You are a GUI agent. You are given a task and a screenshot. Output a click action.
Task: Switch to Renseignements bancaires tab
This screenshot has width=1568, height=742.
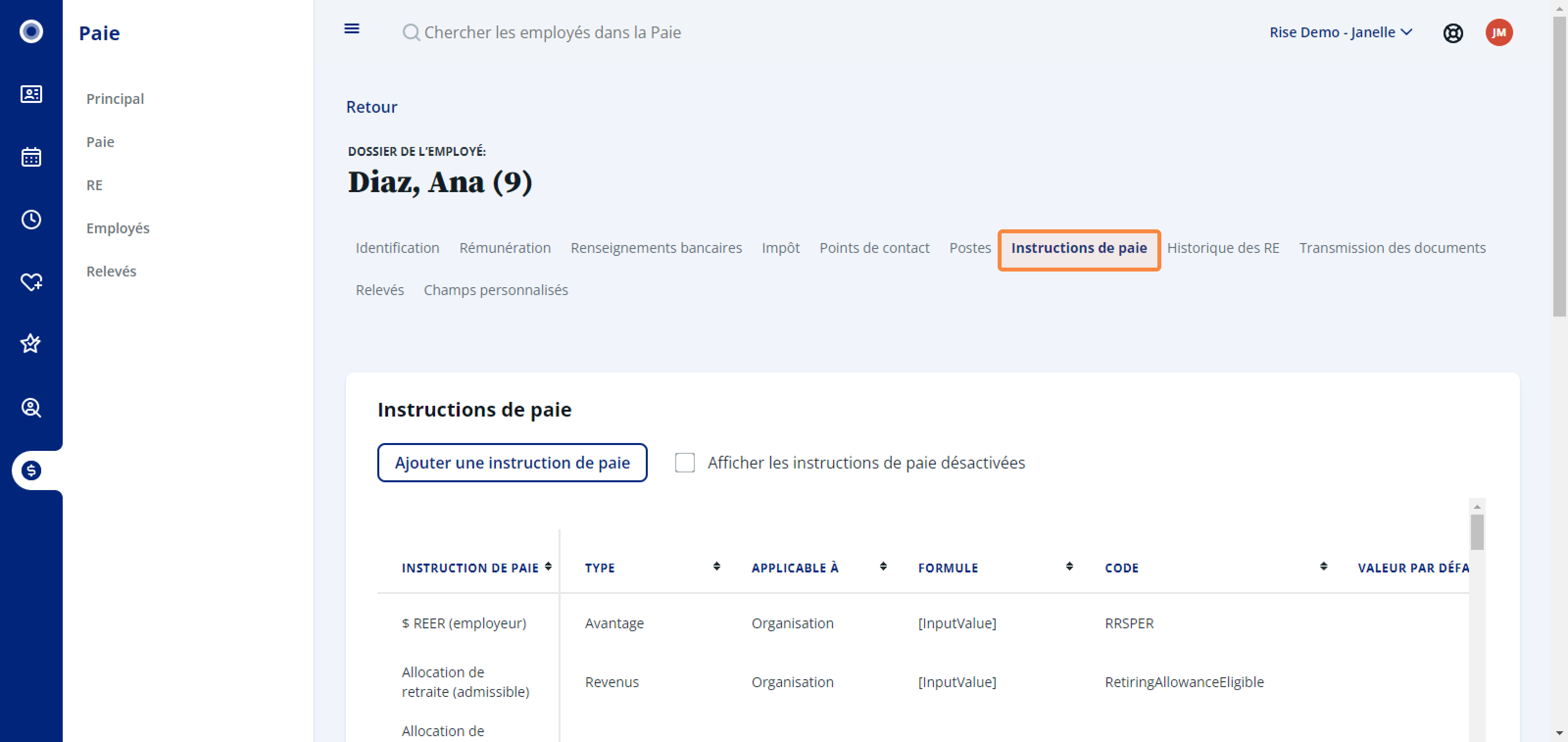tap(656, 247)
